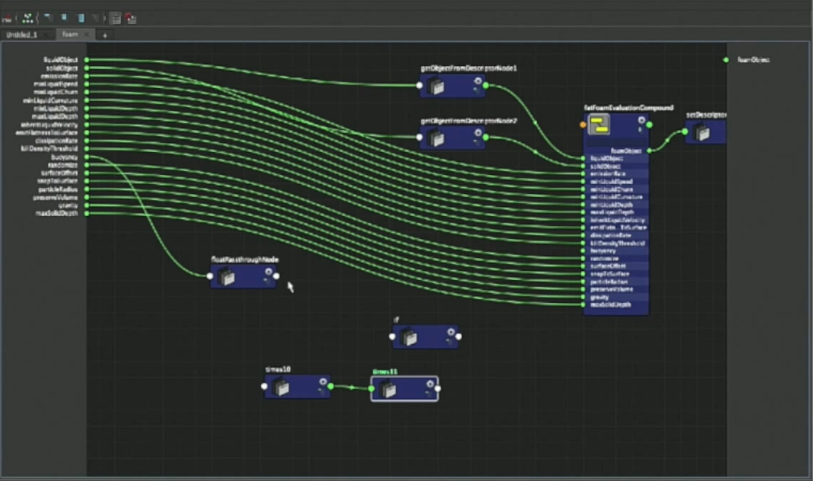The height and width of the screenshot is (481, 813).
Task: Click the getObjectFromDescriptorNode2 node icon
Action: point(438,138)
